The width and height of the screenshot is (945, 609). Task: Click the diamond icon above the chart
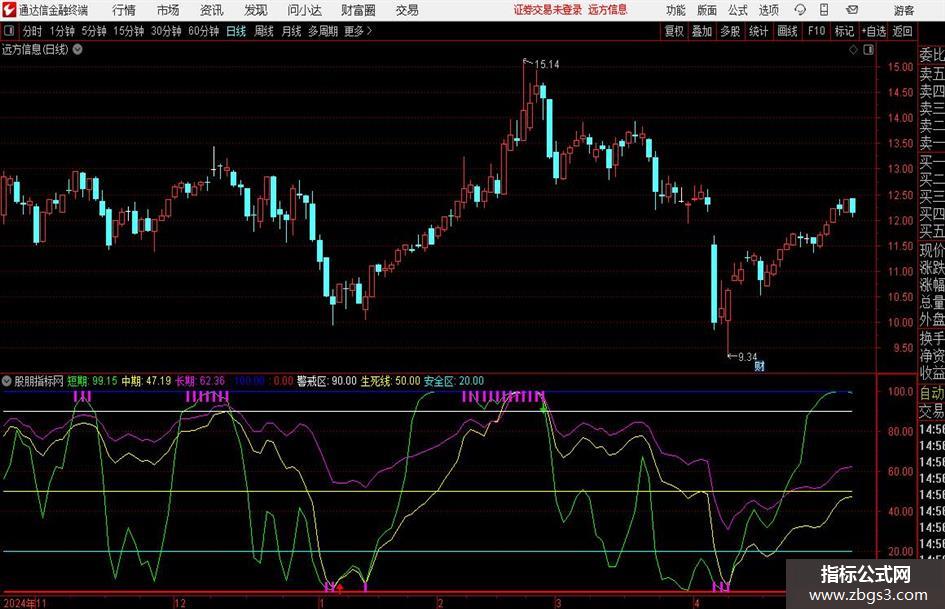tap(853, 49)
